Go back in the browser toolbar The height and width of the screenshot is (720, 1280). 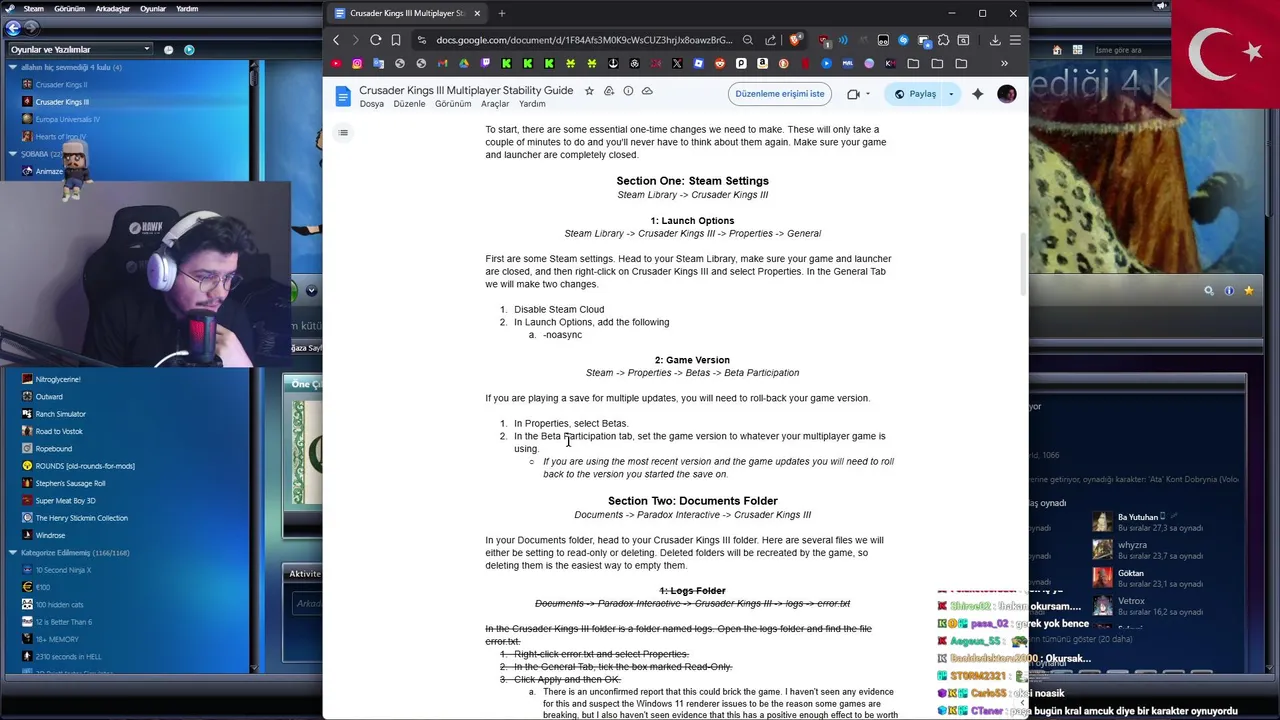pyautogui.click(x=336, y=40)
